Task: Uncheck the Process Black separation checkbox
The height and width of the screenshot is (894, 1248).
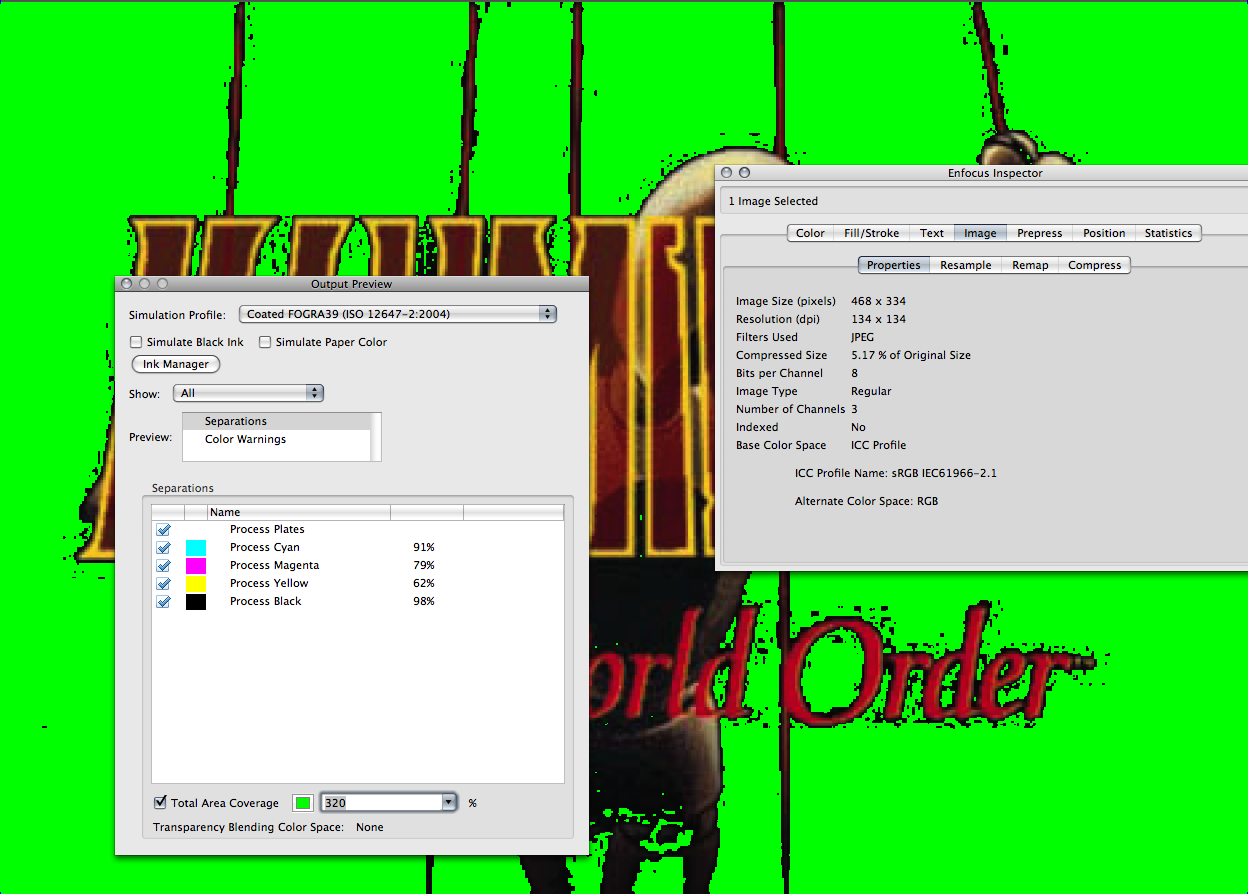Action: pyautogui.click(x=164, y=601)
